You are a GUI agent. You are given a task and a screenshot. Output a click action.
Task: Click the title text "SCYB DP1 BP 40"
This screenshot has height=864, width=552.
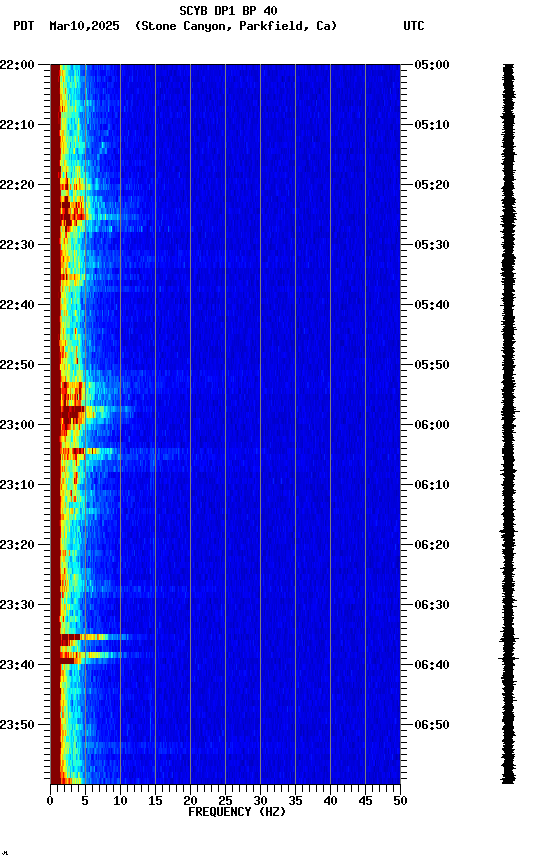(x=228, y=11)
